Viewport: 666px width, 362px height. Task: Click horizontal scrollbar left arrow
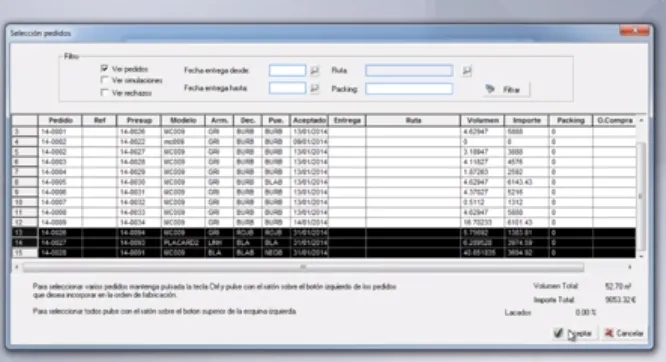(x=17, y=267)
